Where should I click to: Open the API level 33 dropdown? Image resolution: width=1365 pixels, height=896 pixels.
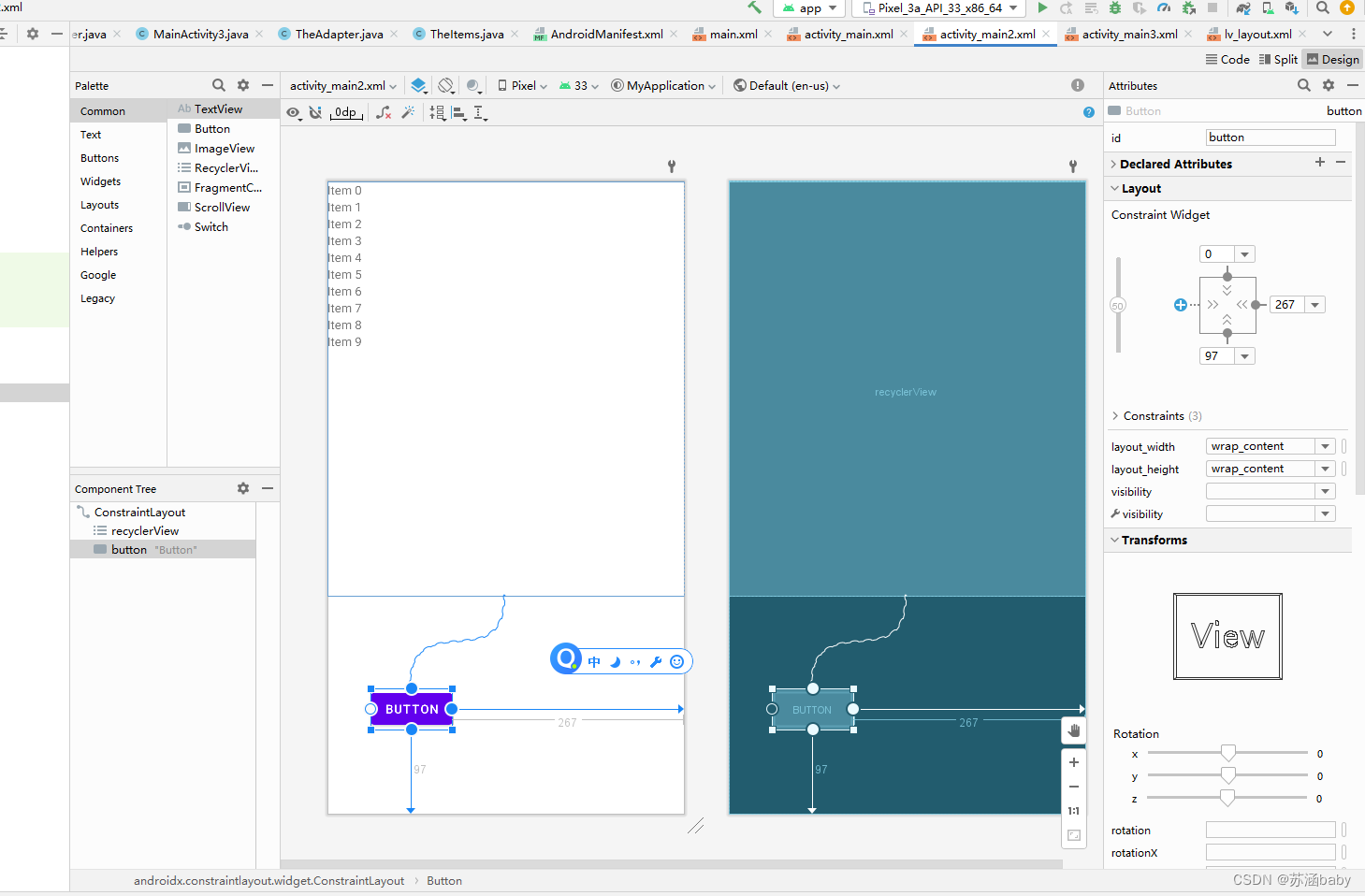click(579, 85)
